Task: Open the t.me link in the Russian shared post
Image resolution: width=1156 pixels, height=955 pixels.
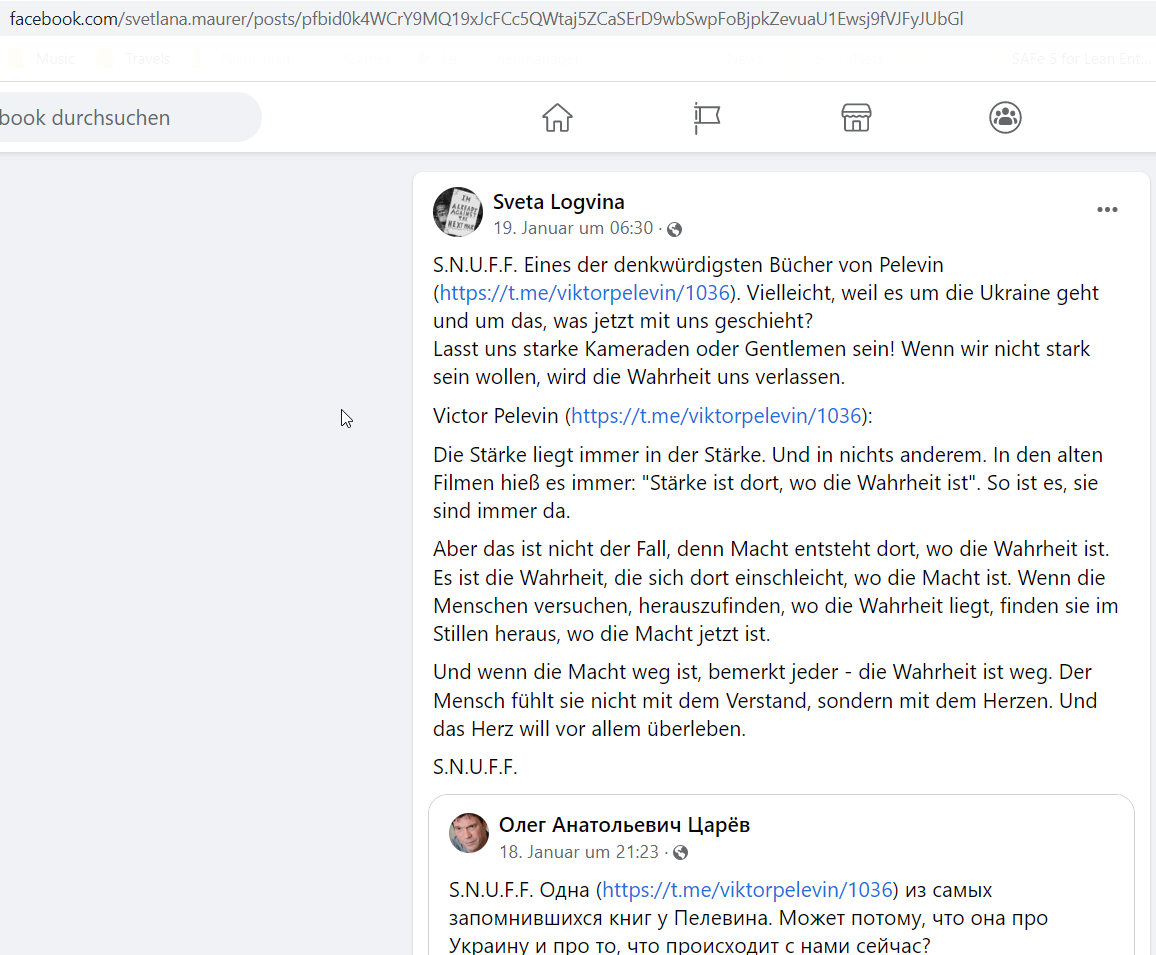Action: click(x=748, y=889)
